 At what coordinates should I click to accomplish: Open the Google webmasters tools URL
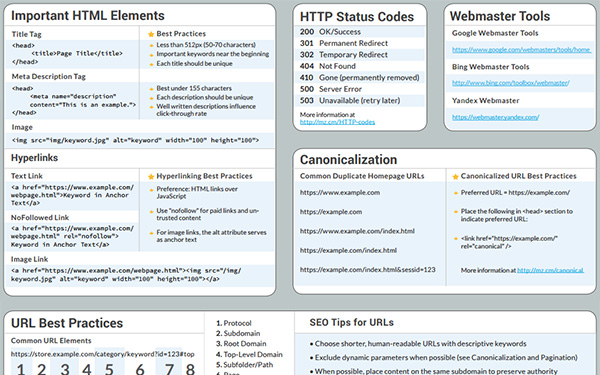[x=521, y=49]
